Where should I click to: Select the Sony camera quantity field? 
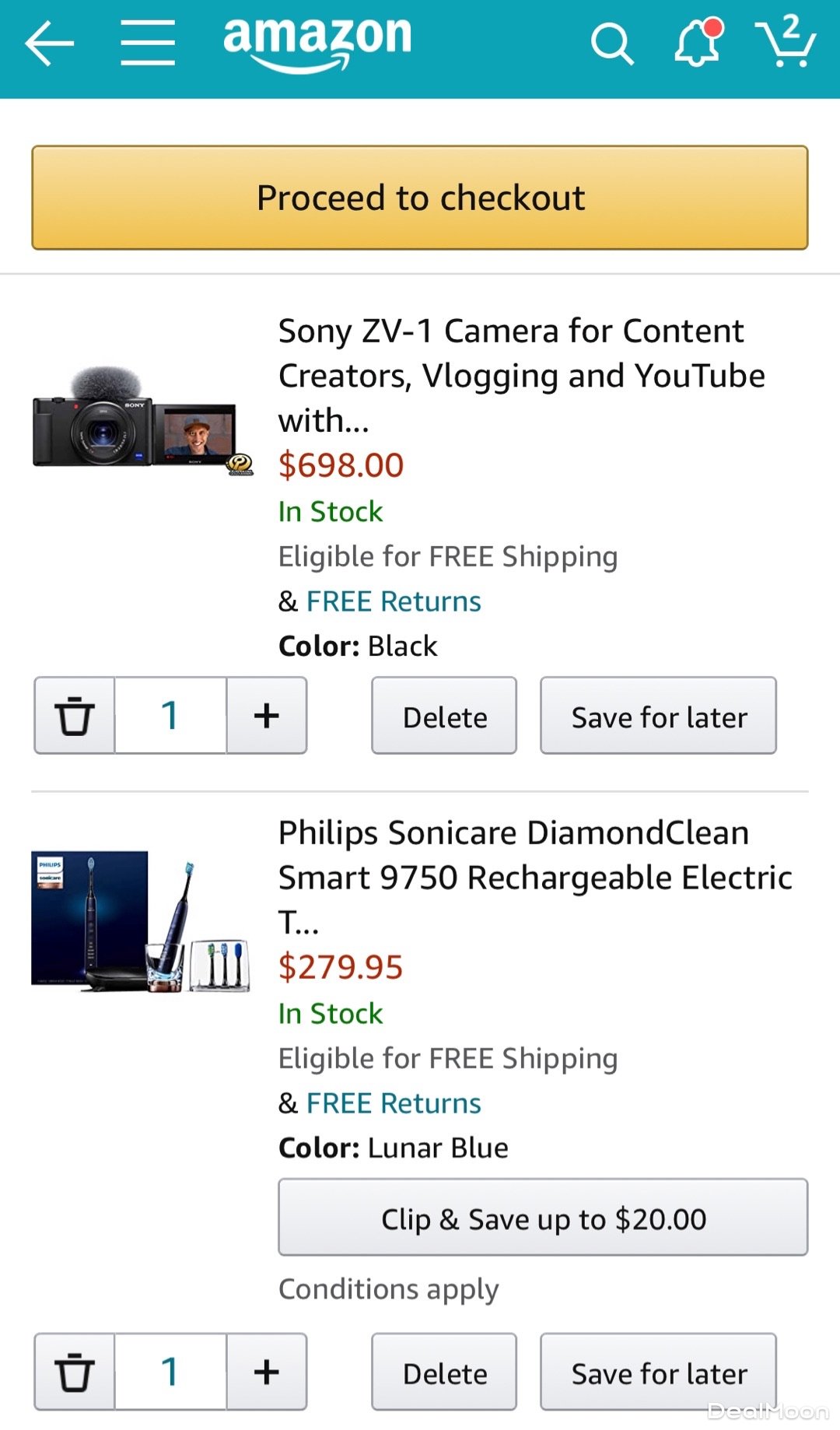[170, 716]
